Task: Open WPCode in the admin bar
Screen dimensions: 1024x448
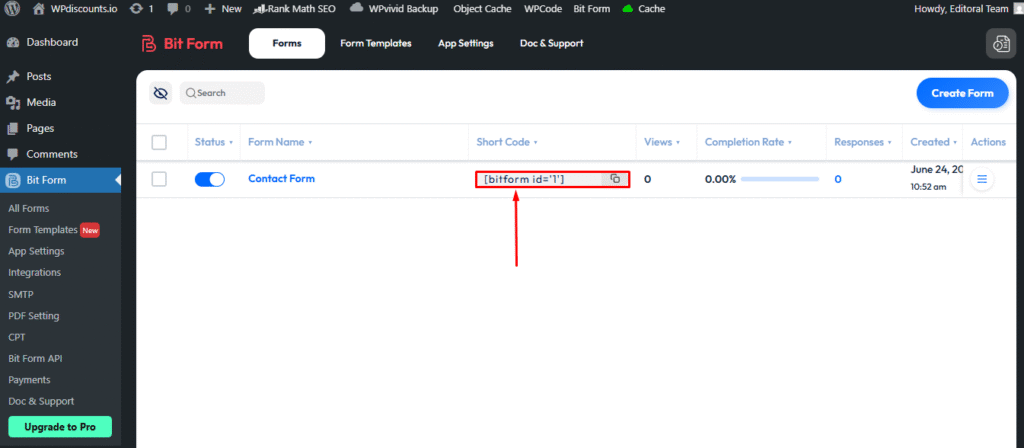Action: [543, 8]
